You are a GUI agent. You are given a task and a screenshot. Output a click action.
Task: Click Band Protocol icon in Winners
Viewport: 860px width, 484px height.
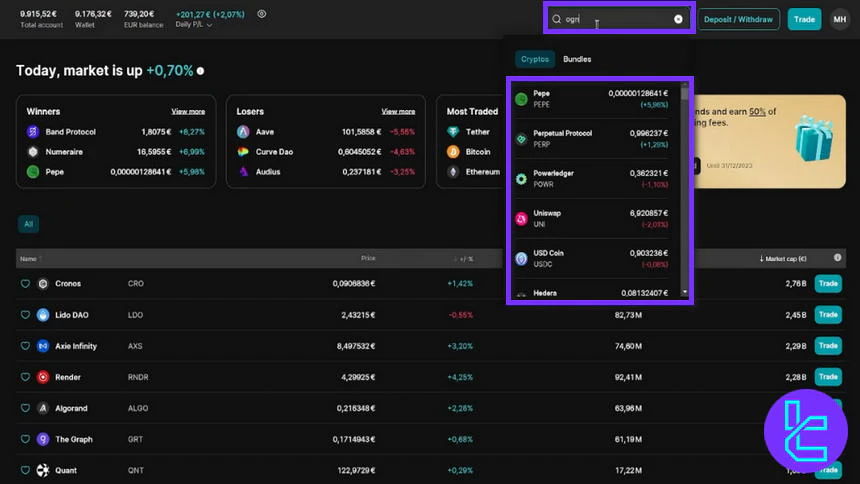pos(33,132)
